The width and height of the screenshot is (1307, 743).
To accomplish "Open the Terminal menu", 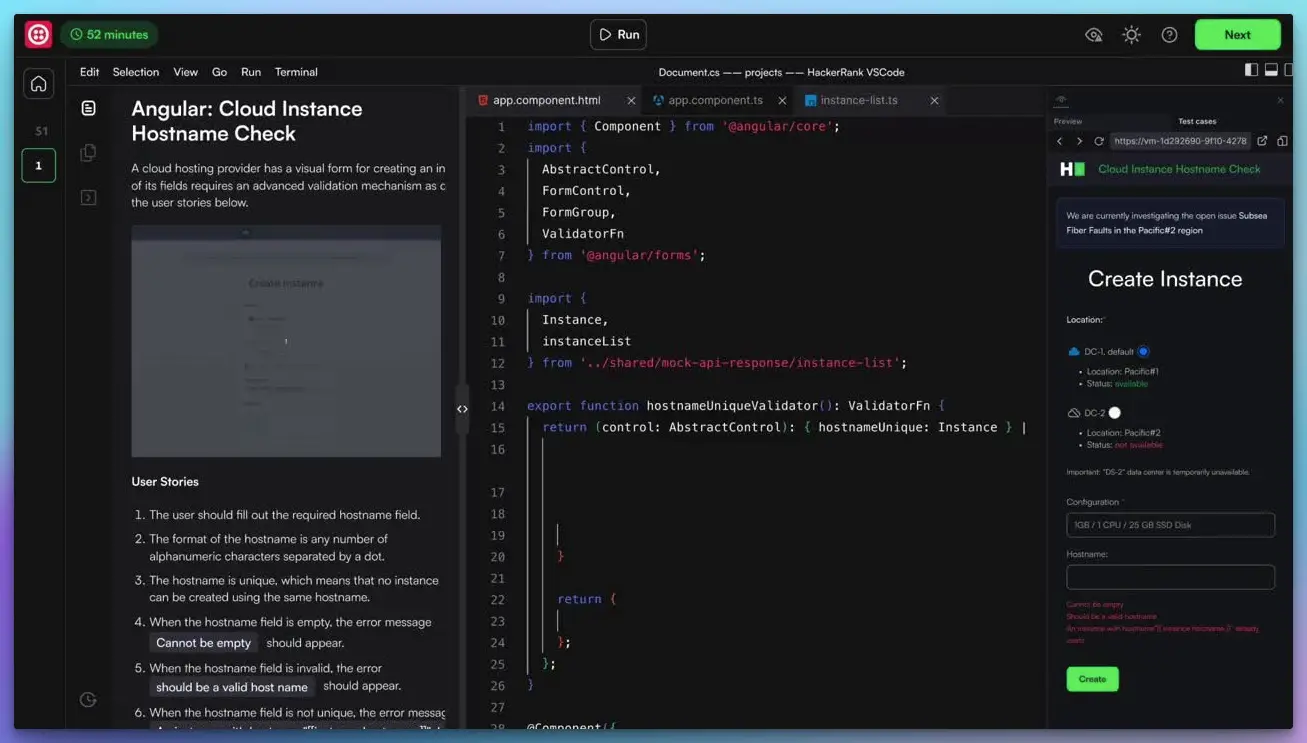I will point(295,71).
